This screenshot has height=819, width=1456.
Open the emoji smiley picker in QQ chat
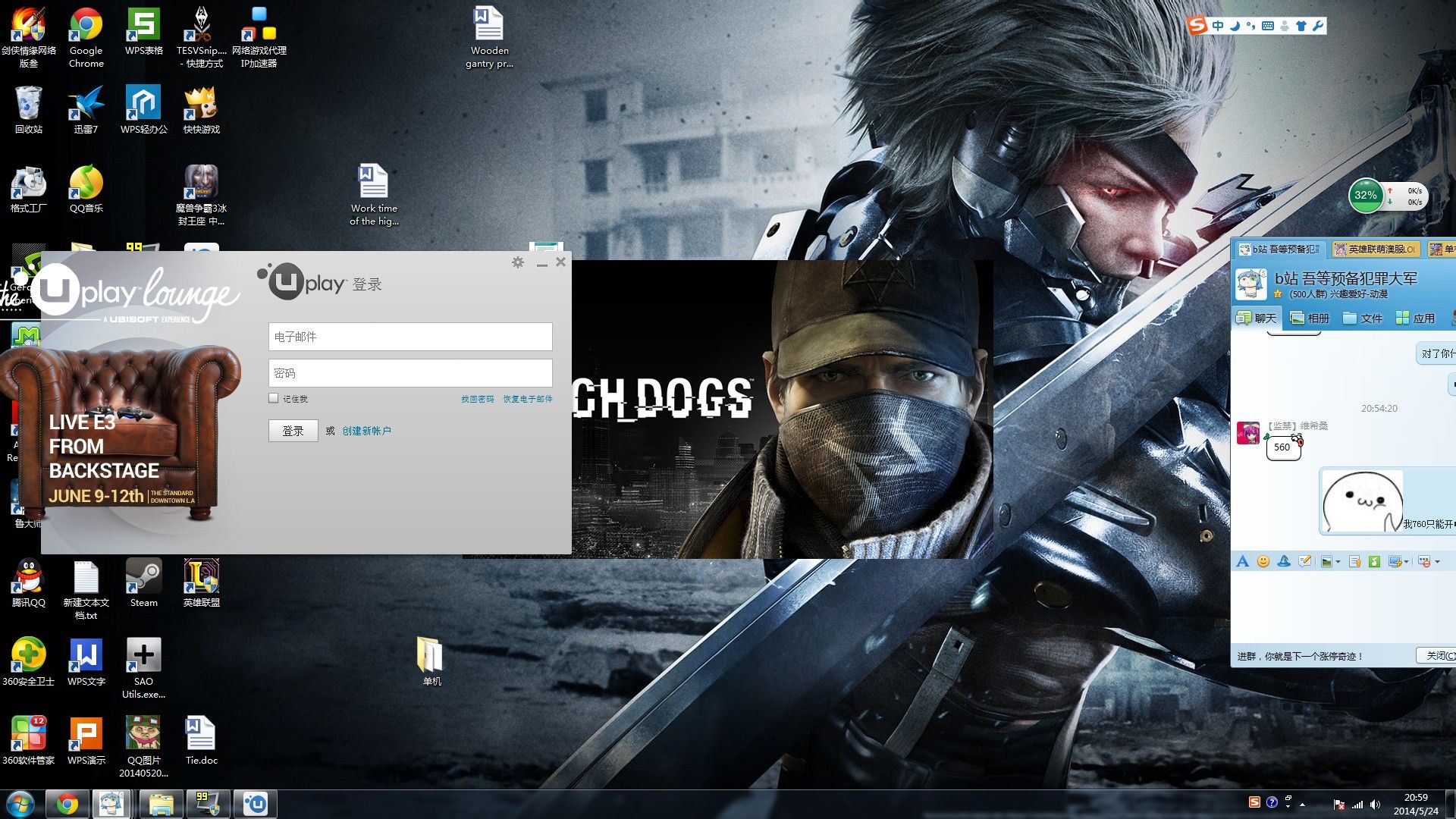click(x=1263, y=561)
